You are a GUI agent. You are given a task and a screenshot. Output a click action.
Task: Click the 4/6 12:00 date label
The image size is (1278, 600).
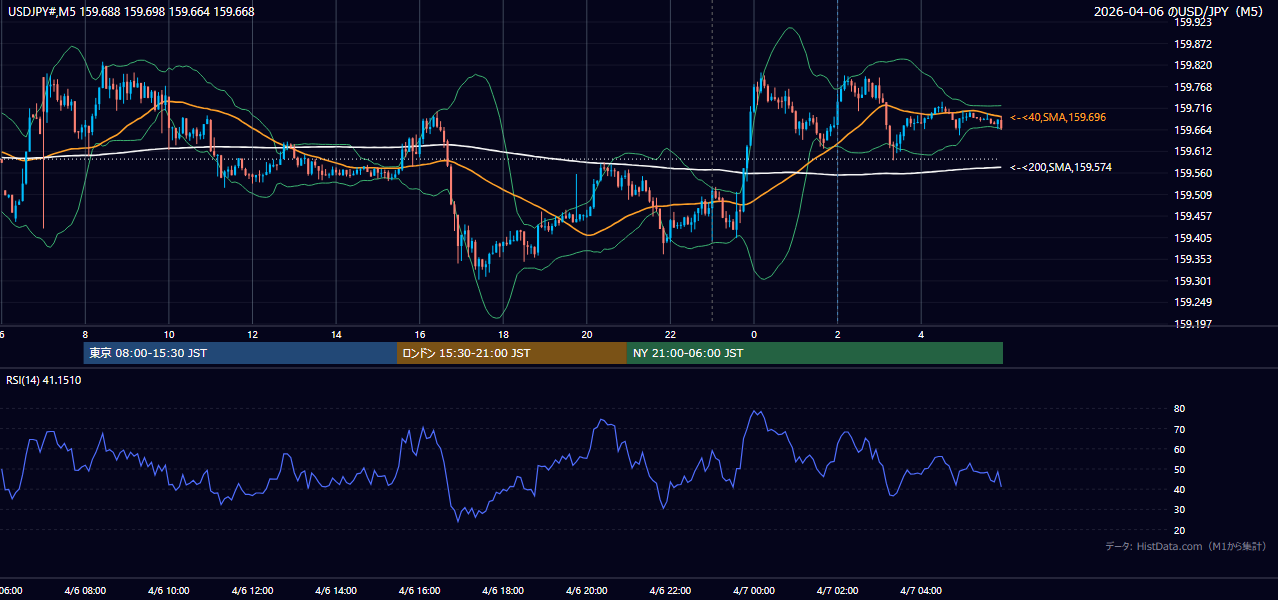click(x=253, y=591)
